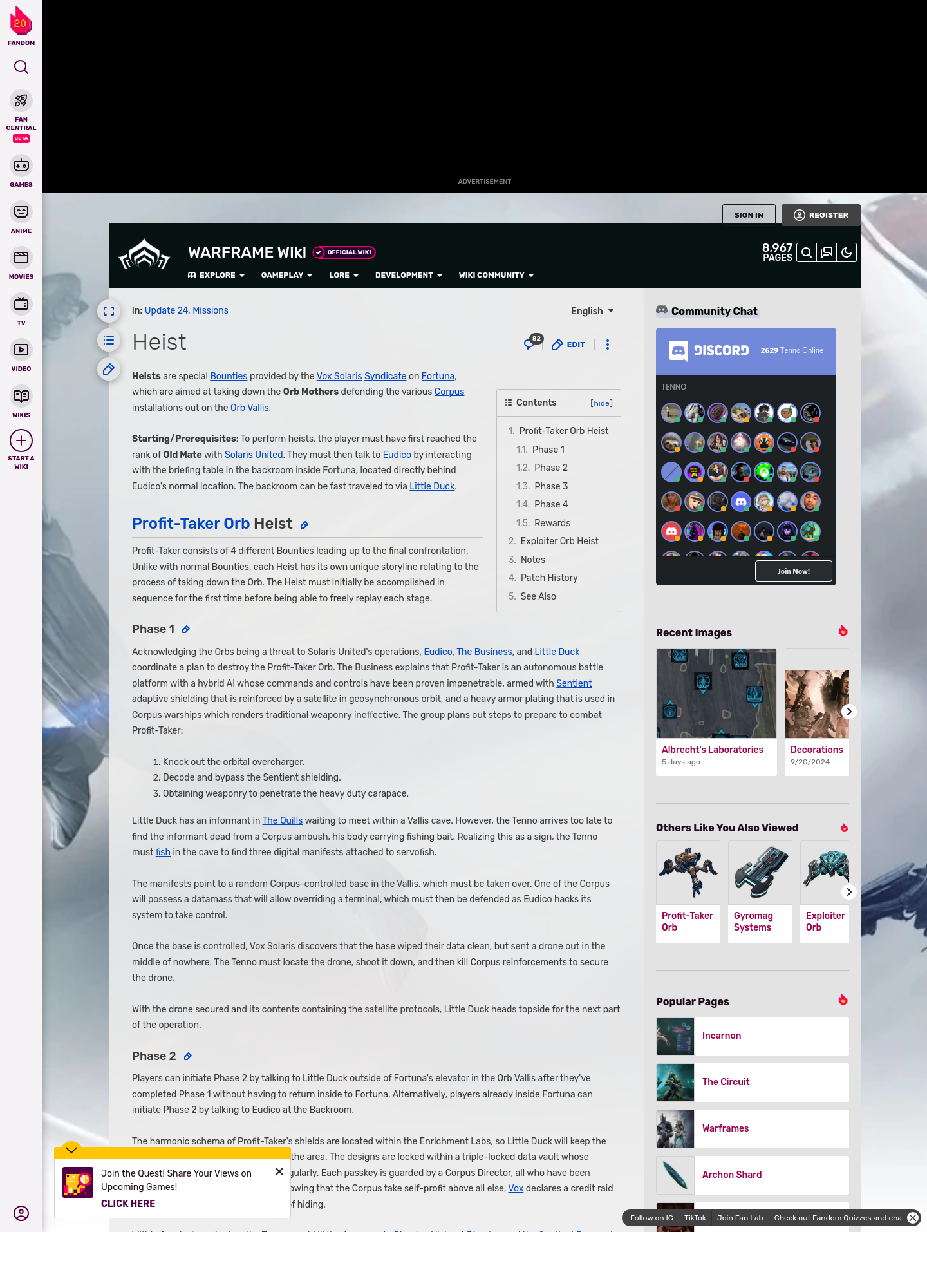Open the Wikis book icon
Screen dimensions: 927x1288
coord(21,396)
